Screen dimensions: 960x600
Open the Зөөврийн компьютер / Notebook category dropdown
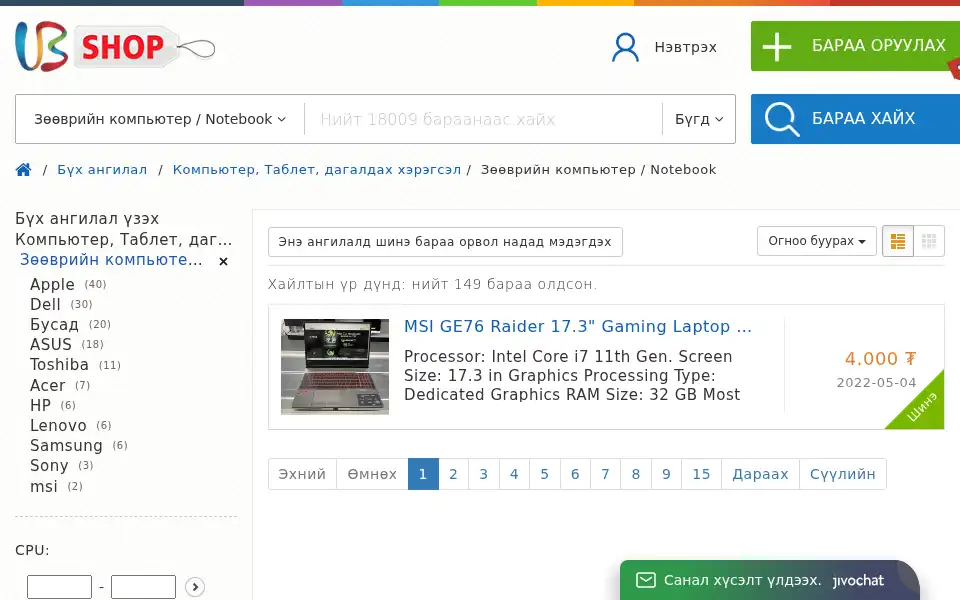pyautogui.click(x=160, y=119)
